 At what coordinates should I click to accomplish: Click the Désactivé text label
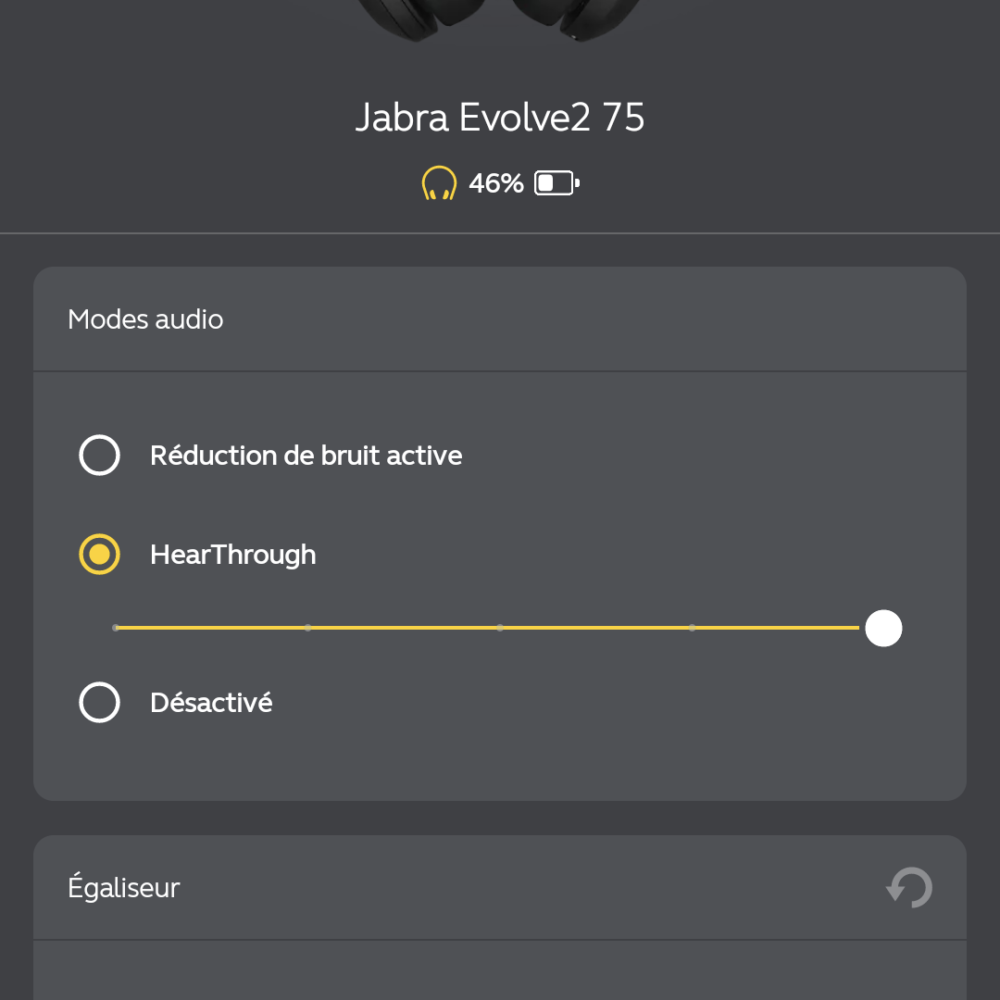pyautogui.click(x=211, y=702)
